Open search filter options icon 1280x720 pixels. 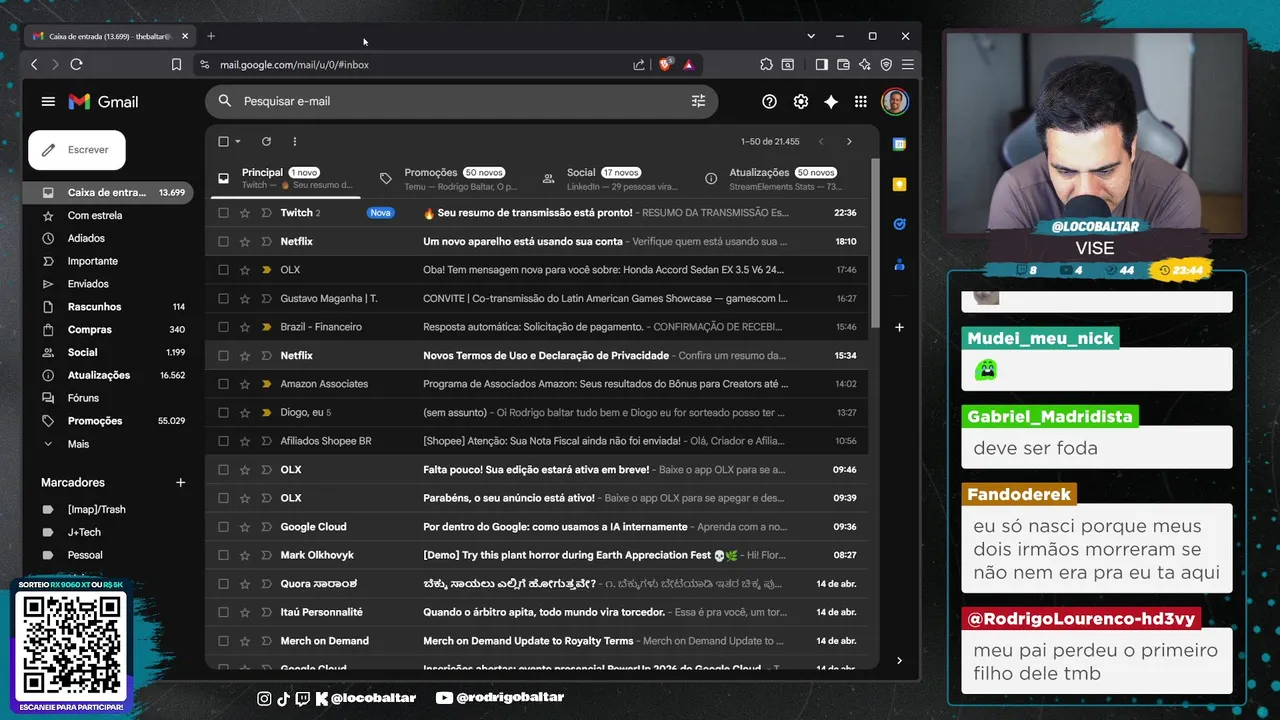point(698,101)
